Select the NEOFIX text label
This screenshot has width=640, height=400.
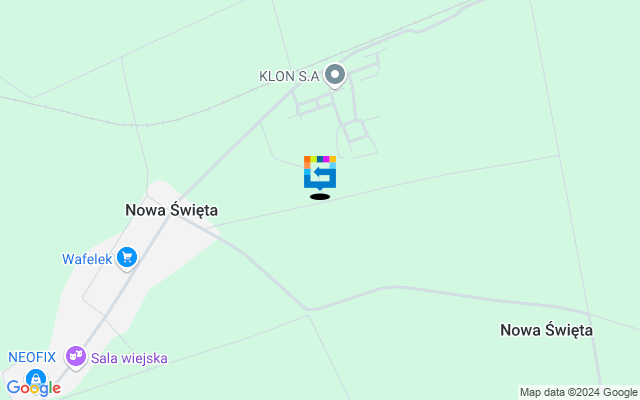(32, 357)
